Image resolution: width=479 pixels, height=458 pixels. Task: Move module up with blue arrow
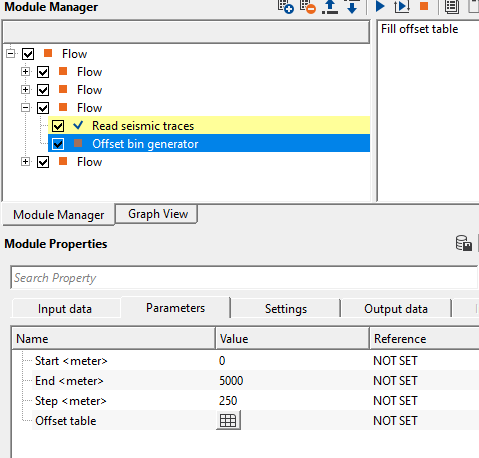tap(330, 7)
